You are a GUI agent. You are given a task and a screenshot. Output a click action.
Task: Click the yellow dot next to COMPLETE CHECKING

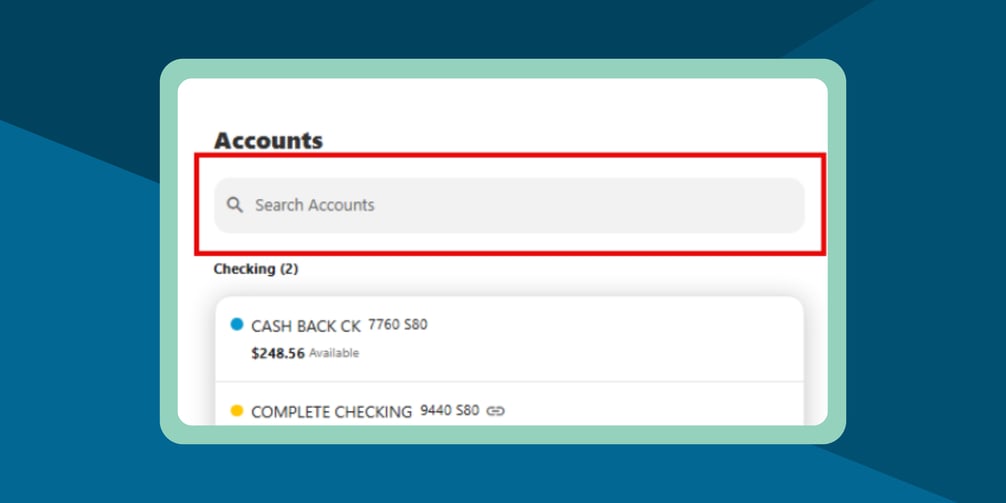point(237,411)
